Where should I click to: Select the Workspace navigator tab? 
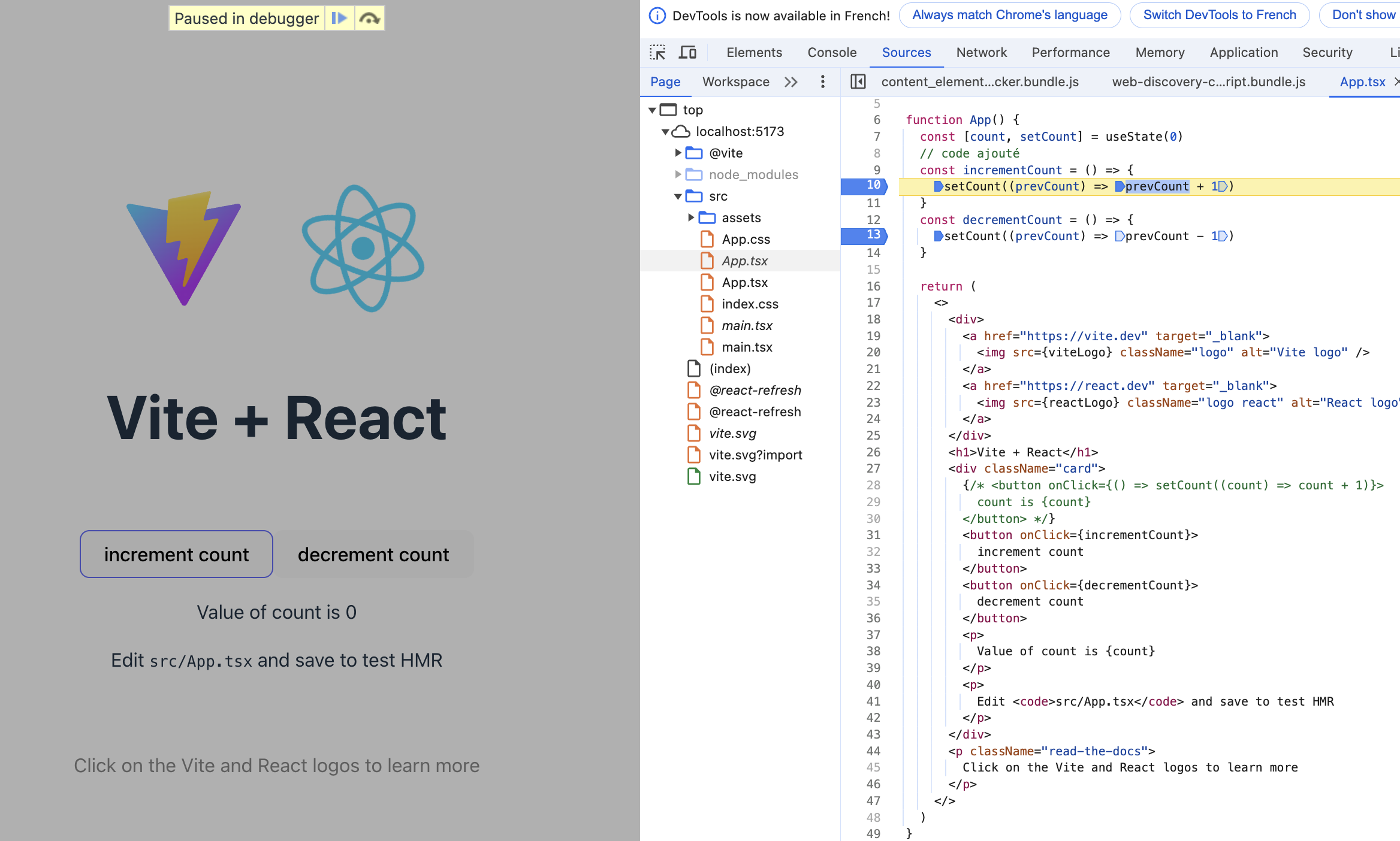click(x=736, y=82)
